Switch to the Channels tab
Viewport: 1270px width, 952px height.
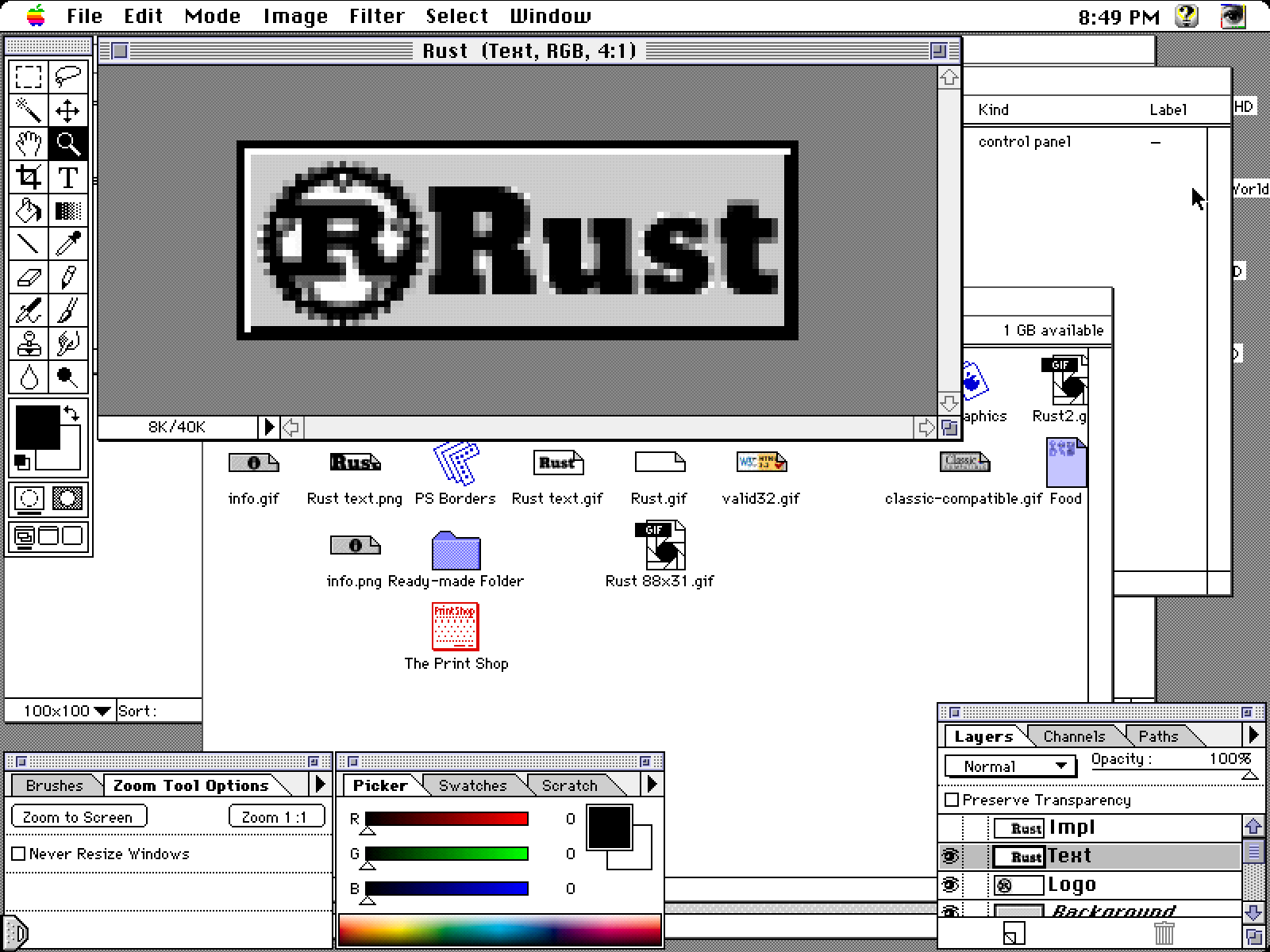1073,736
